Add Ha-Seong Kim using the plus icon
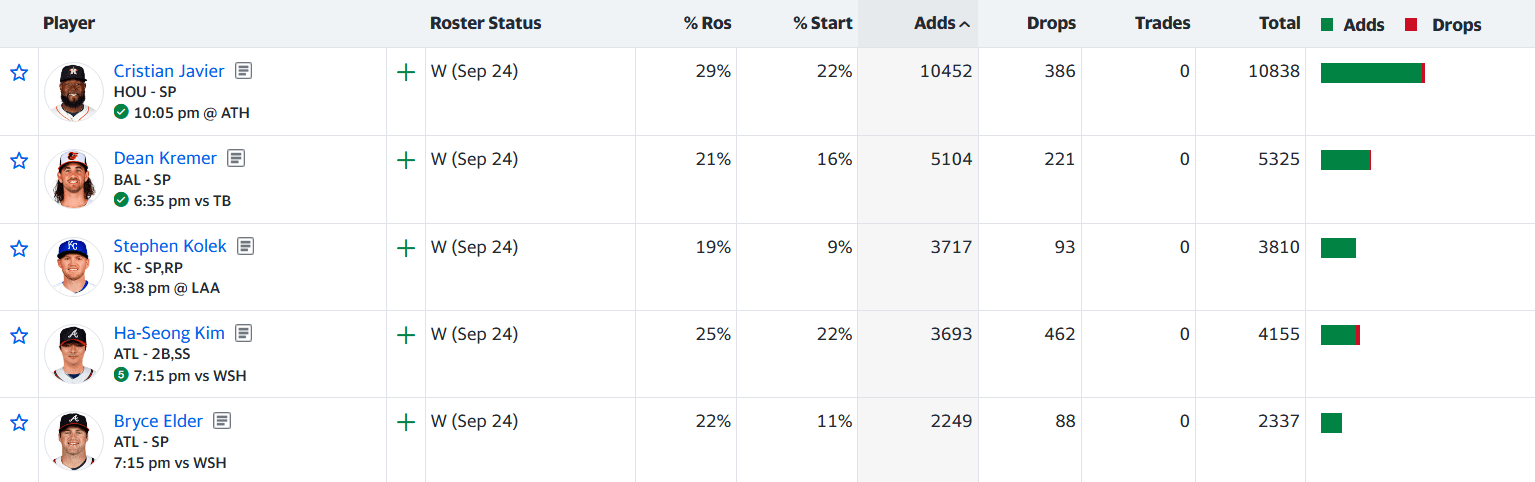This screenshot has height=482, width=1535. (x=406, y=336)
